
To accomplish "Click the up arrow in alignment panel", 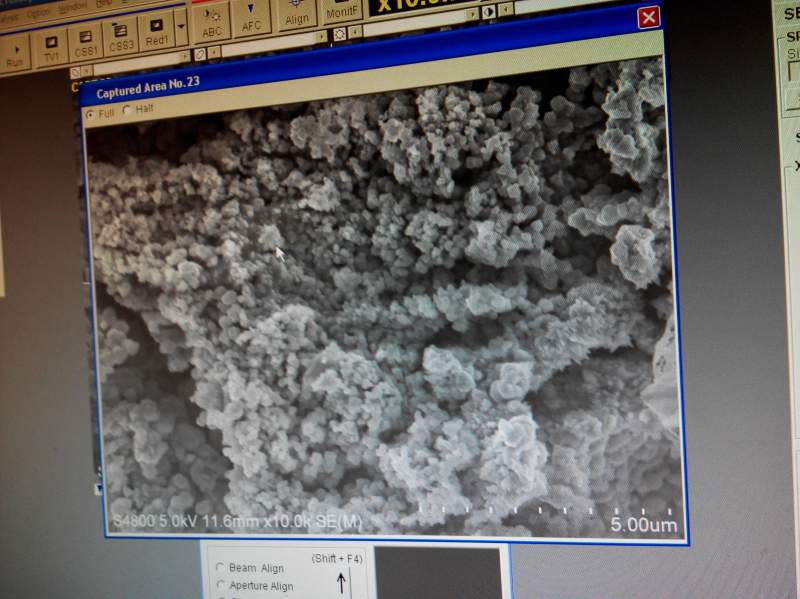I will tap(341, 582).
